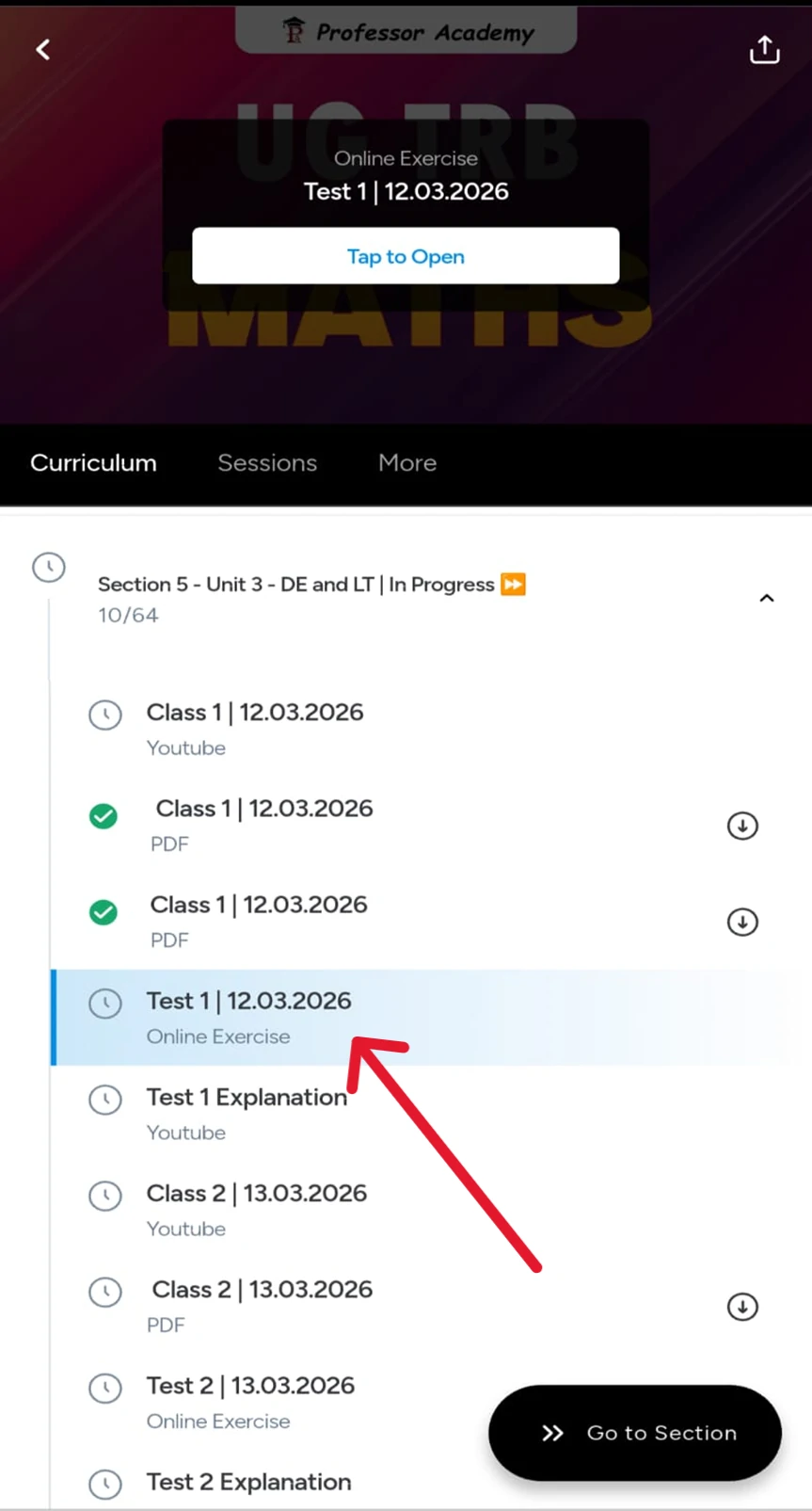Select the highlighted Test 1 Online Exercise item
The height and width of the screenshot is (1511, 812).
click(x=248, y=1017)
